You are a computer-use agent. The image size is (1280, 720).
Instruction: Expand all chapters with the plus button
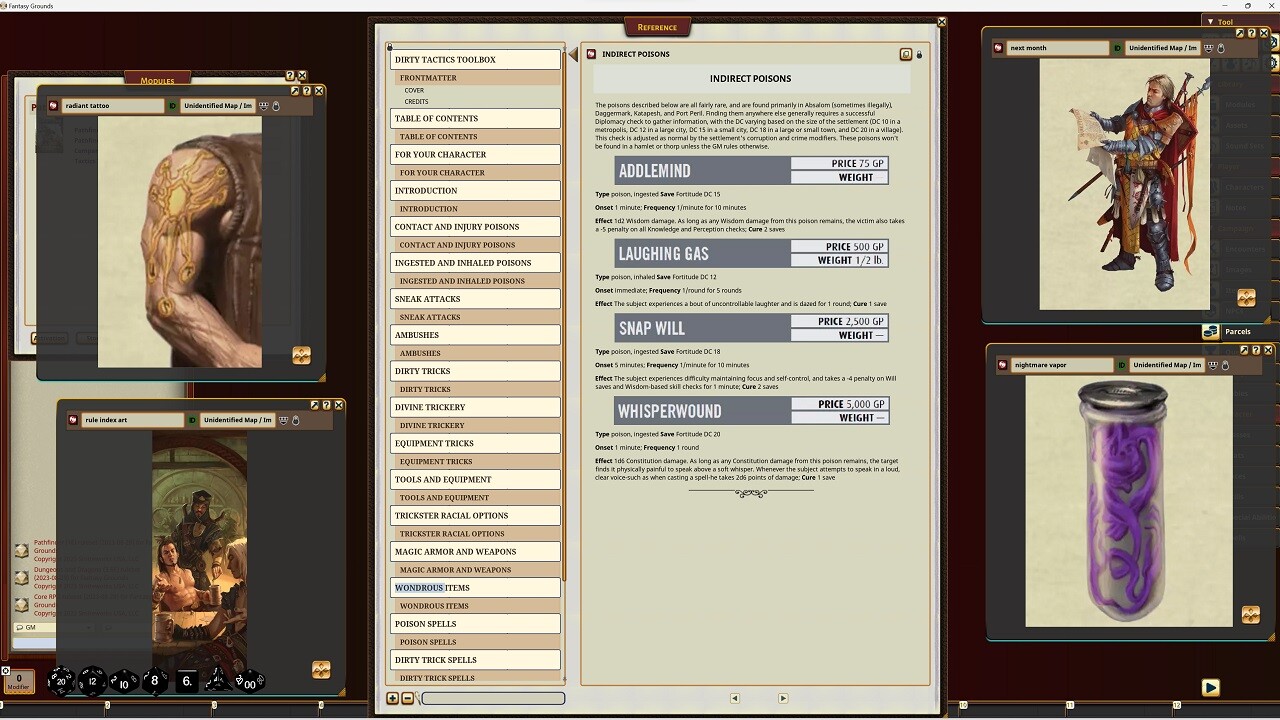click(393, 698)
